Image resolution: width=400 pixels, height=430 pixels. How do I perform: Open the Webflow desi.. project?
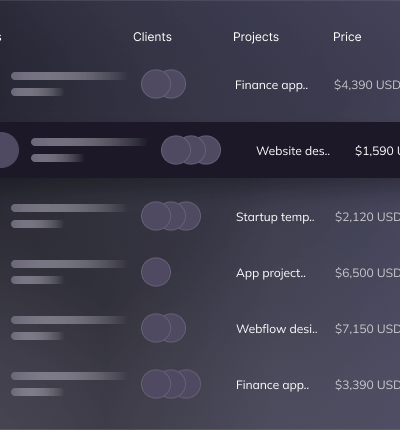(277, 329)
